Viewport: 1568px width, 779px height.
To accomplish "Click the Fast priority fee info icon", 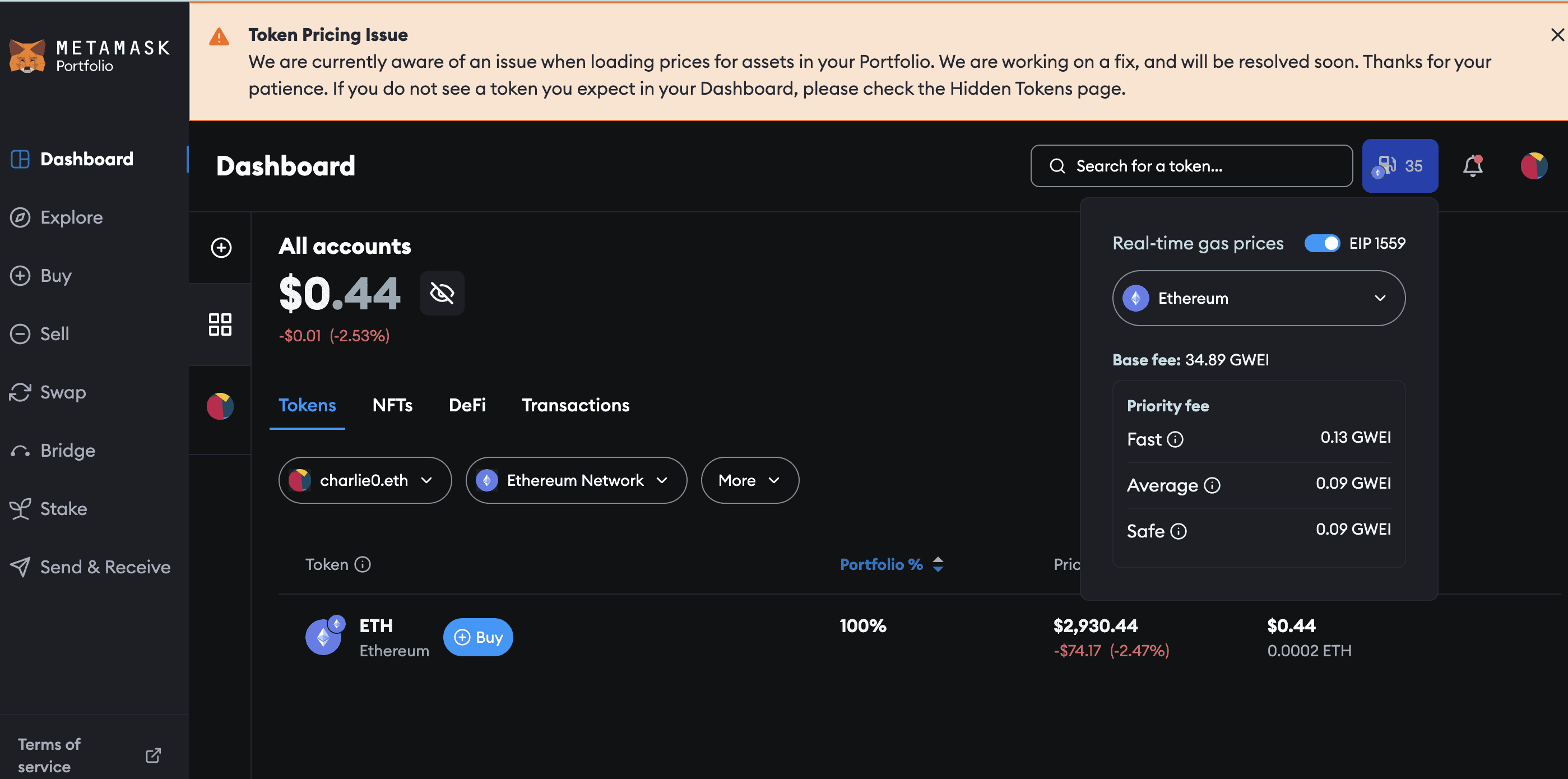I will coord(1175,439).
